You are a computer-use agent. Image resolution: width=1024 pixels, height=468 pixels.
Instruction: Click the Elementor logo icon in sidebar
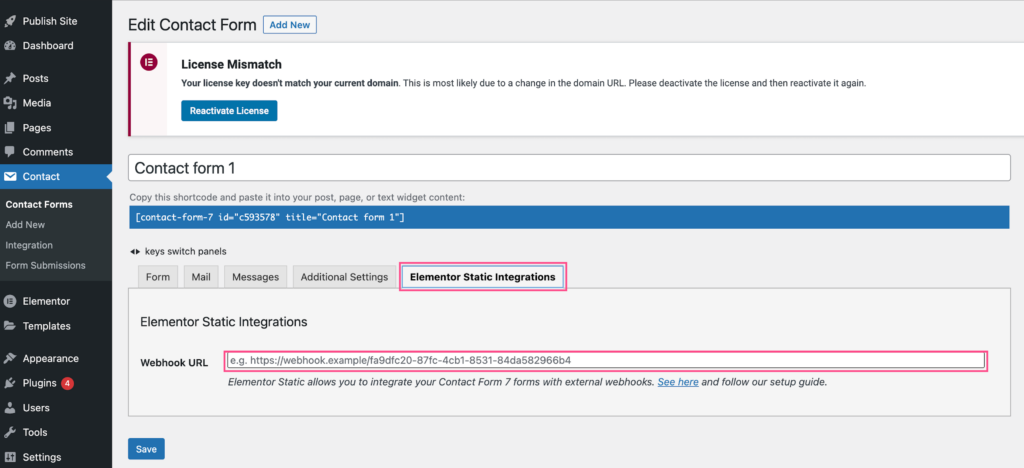[10, 302]
